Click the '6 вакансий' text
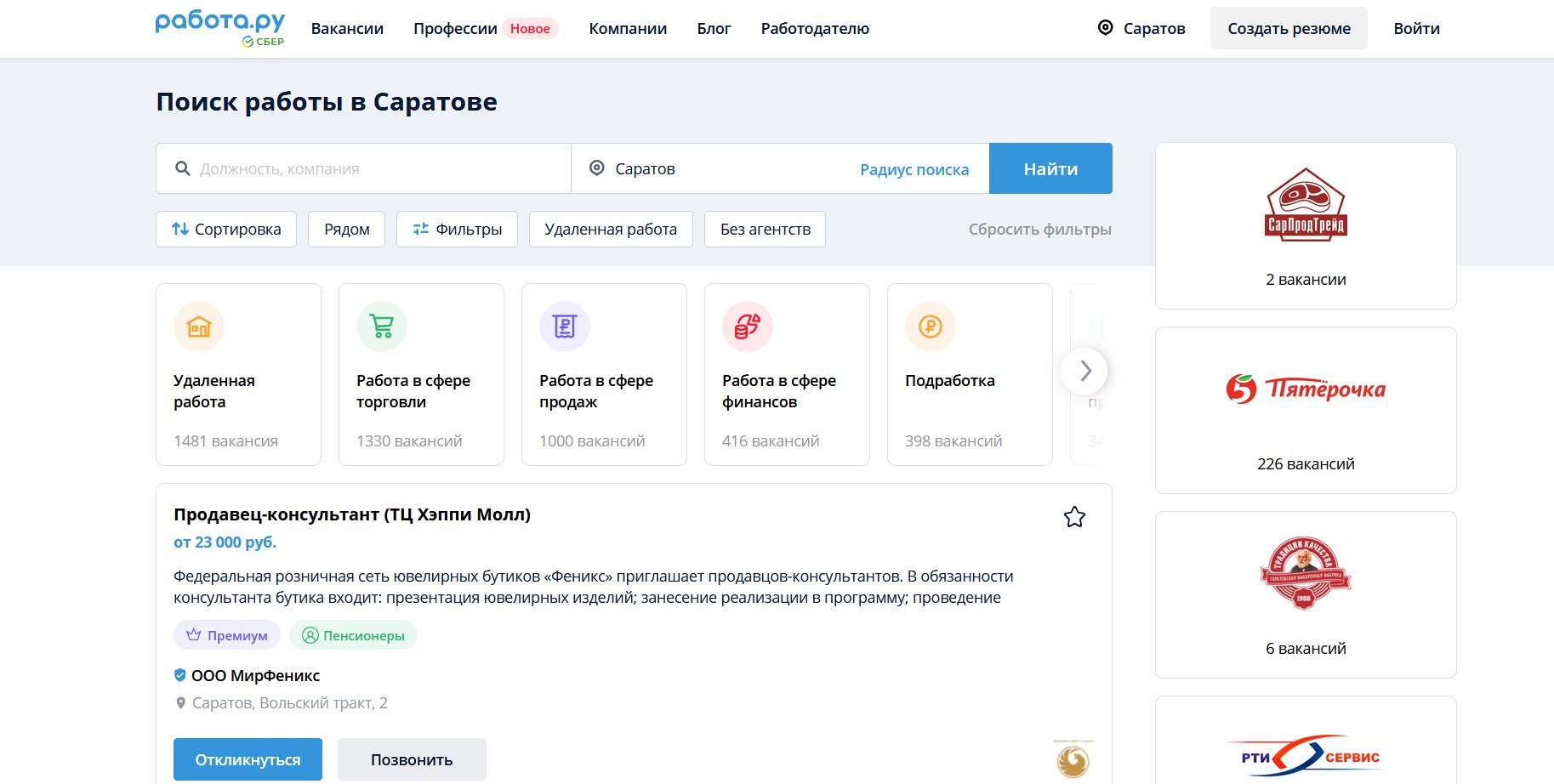Image resolution: width=1554 pixels, height=784 pixels. tap(1306, 649)
